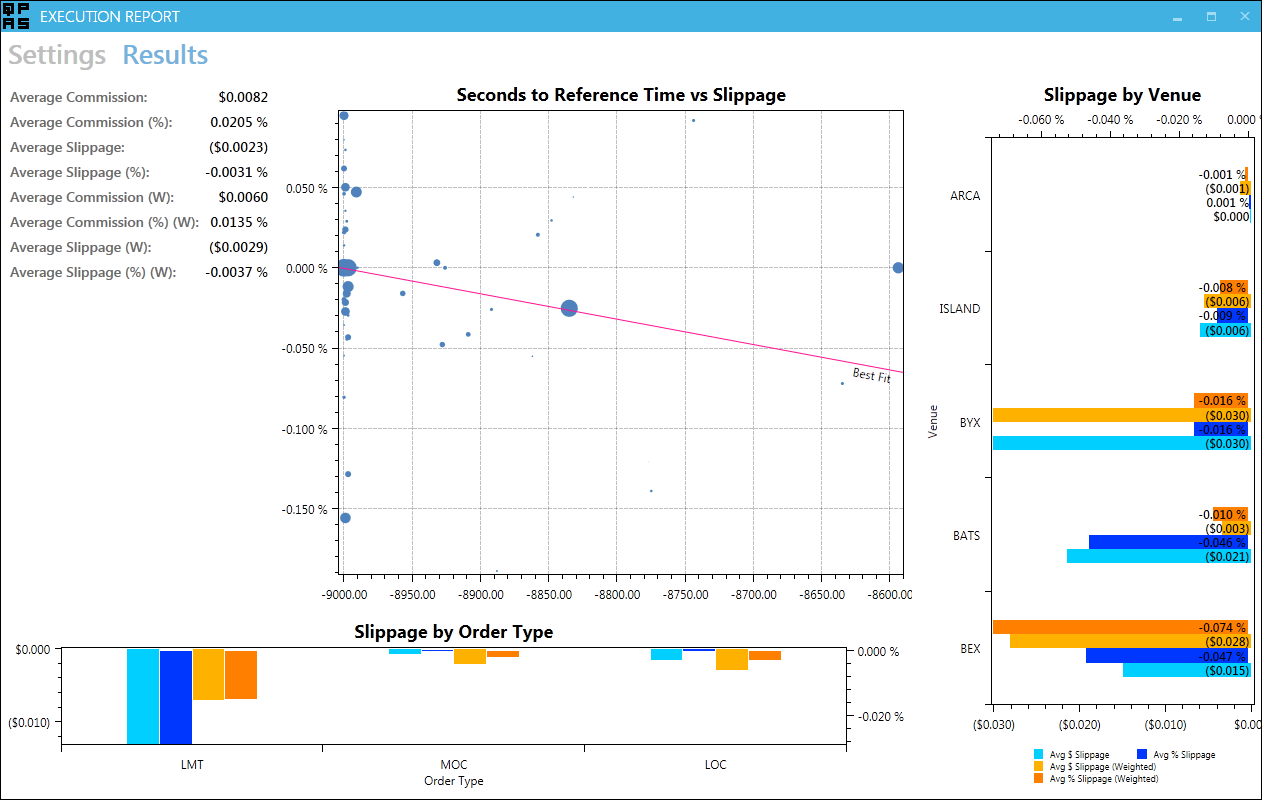The width and height of the screenshot is (1262, 800).
Task: Maximize the Execution Report window
Action: pyautogui.click(x=1211, y=17)
